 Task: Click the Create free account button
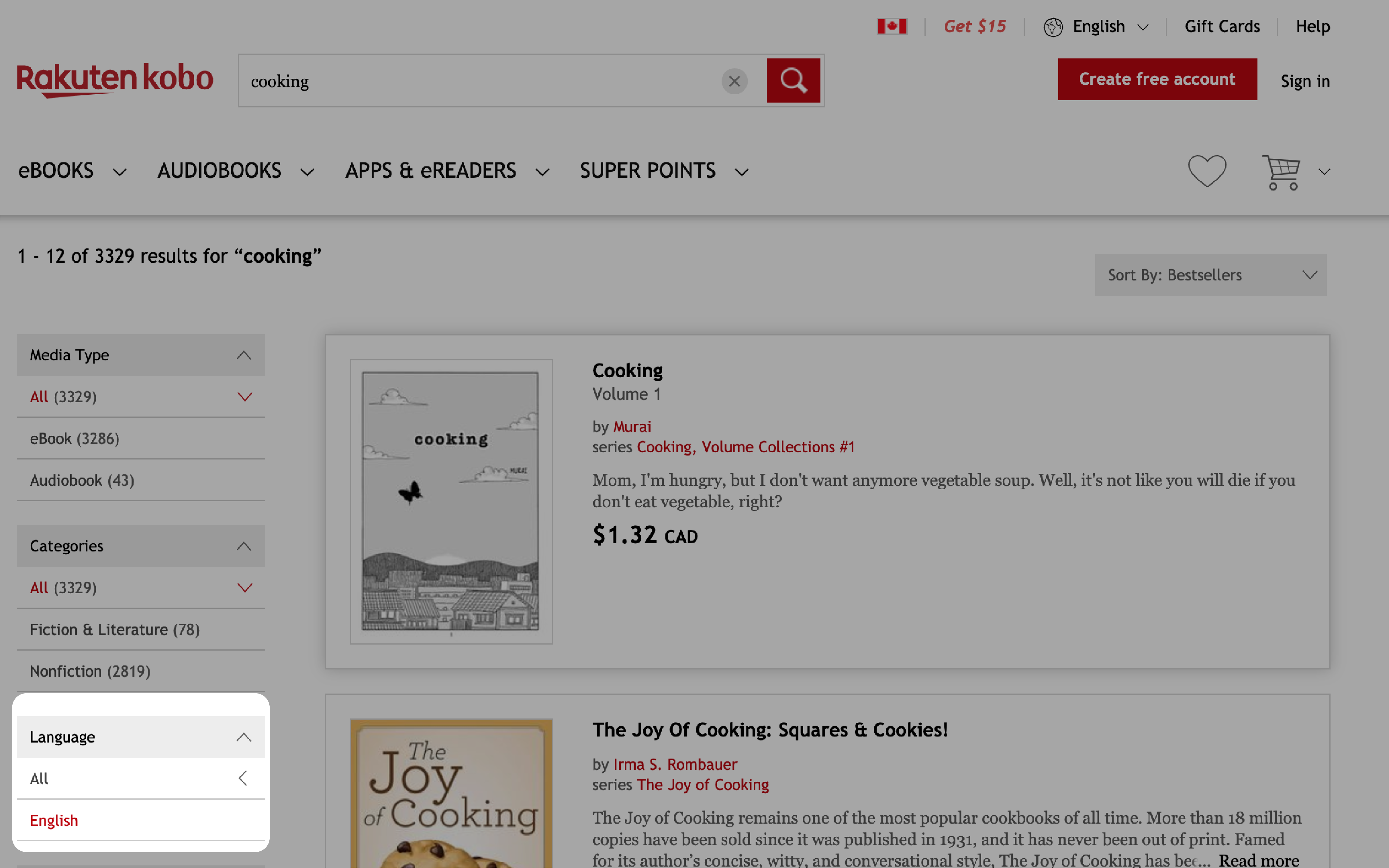tap(1157, 79)
